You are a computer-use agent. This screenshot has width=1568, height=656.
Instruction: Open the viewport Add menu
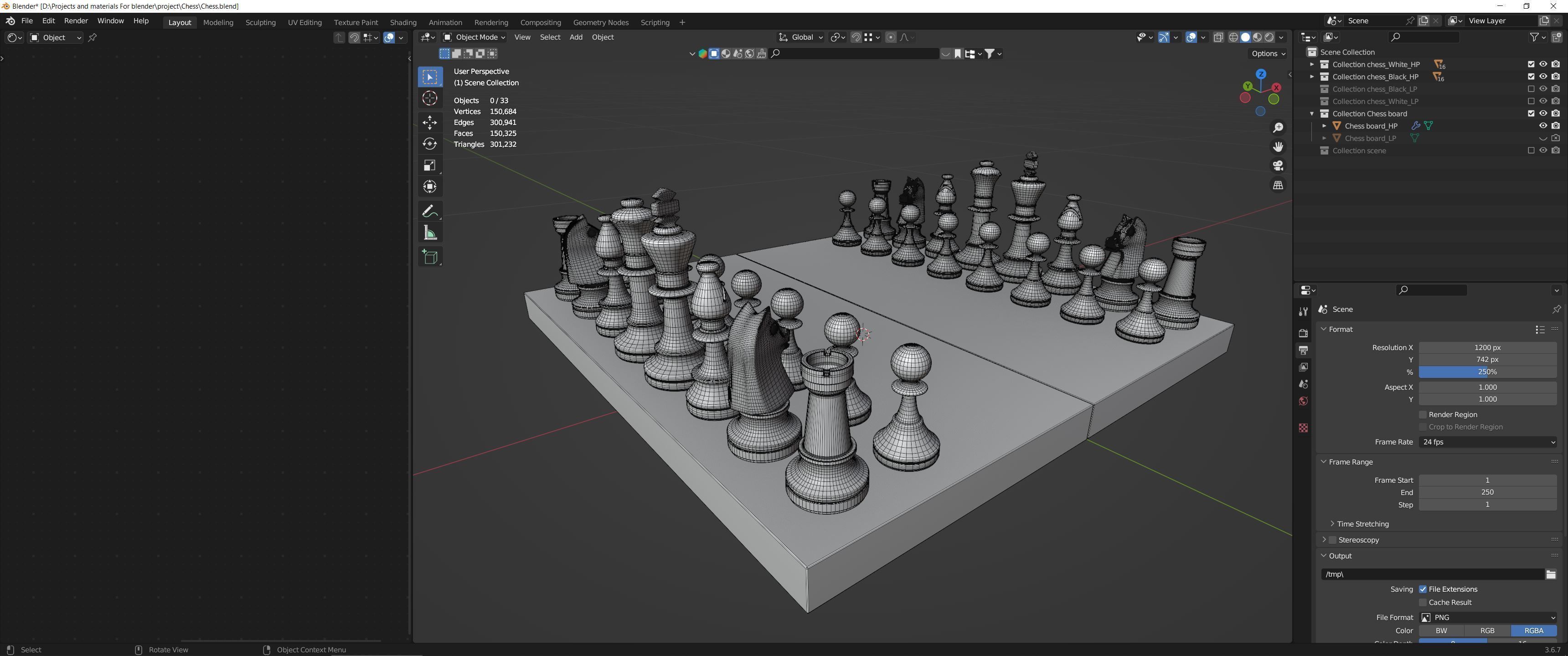(576, 37)
